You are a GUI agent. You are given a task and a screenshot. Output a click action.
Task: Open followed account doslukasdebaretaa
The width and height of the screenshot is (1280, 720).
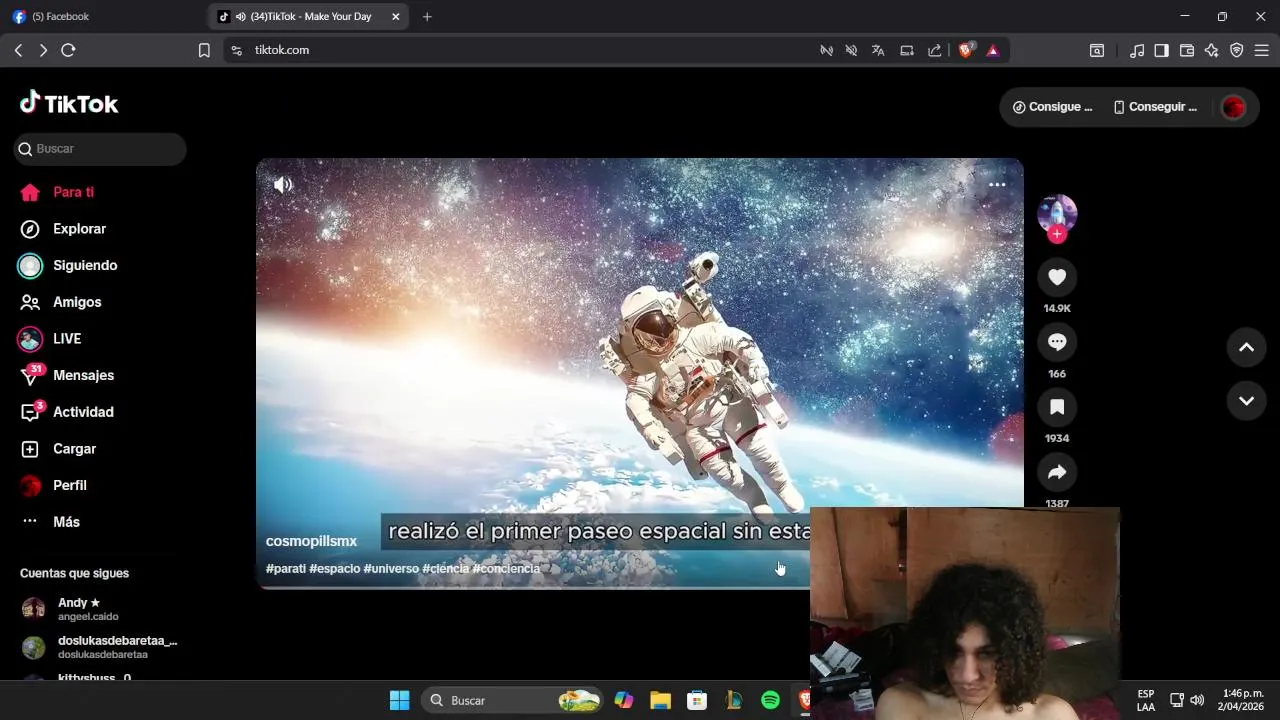pos(100,647)
